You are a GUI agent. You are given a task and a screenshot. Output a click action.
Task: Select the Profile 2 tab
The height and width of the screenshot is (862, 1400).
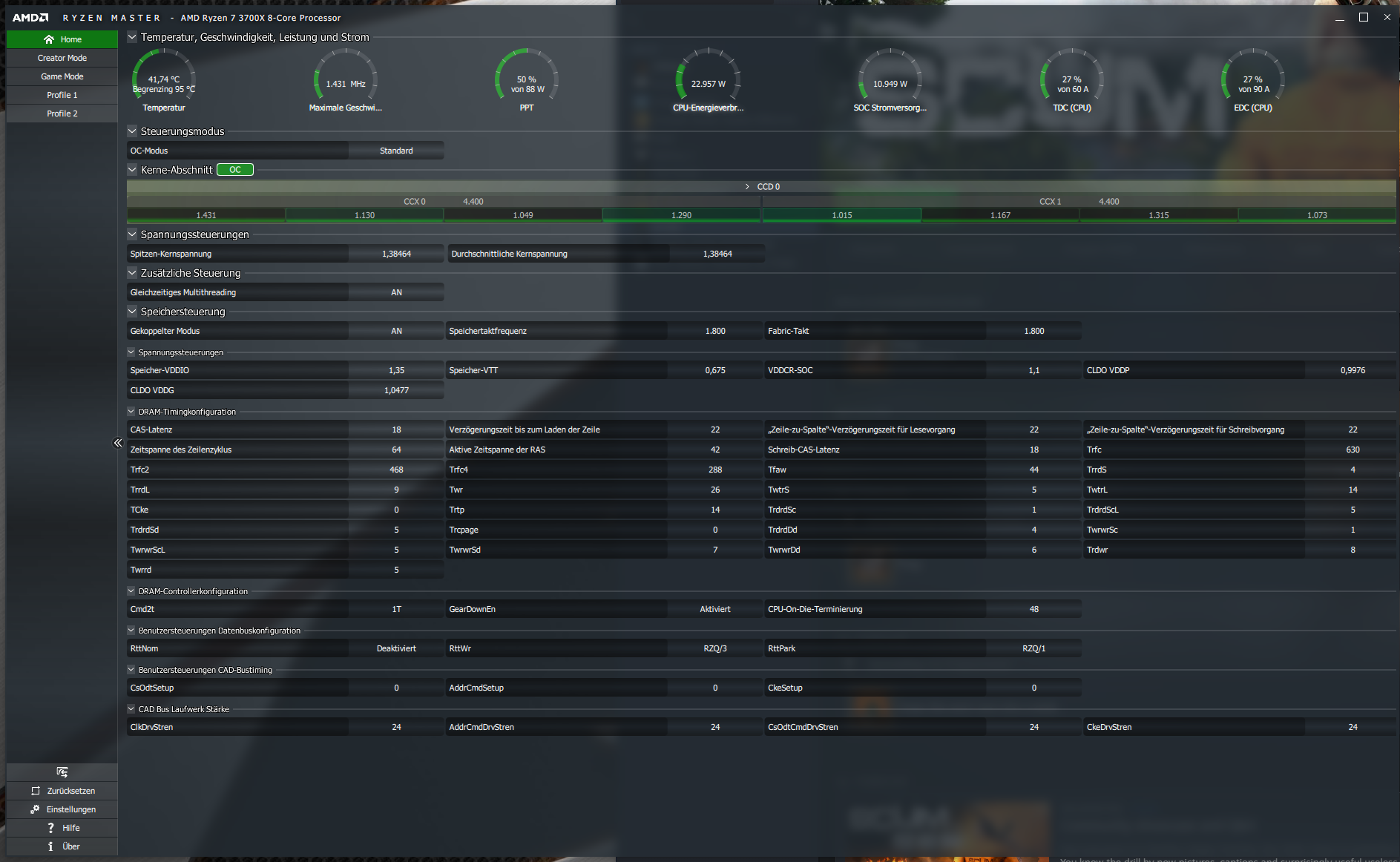[x=62, y=113]
